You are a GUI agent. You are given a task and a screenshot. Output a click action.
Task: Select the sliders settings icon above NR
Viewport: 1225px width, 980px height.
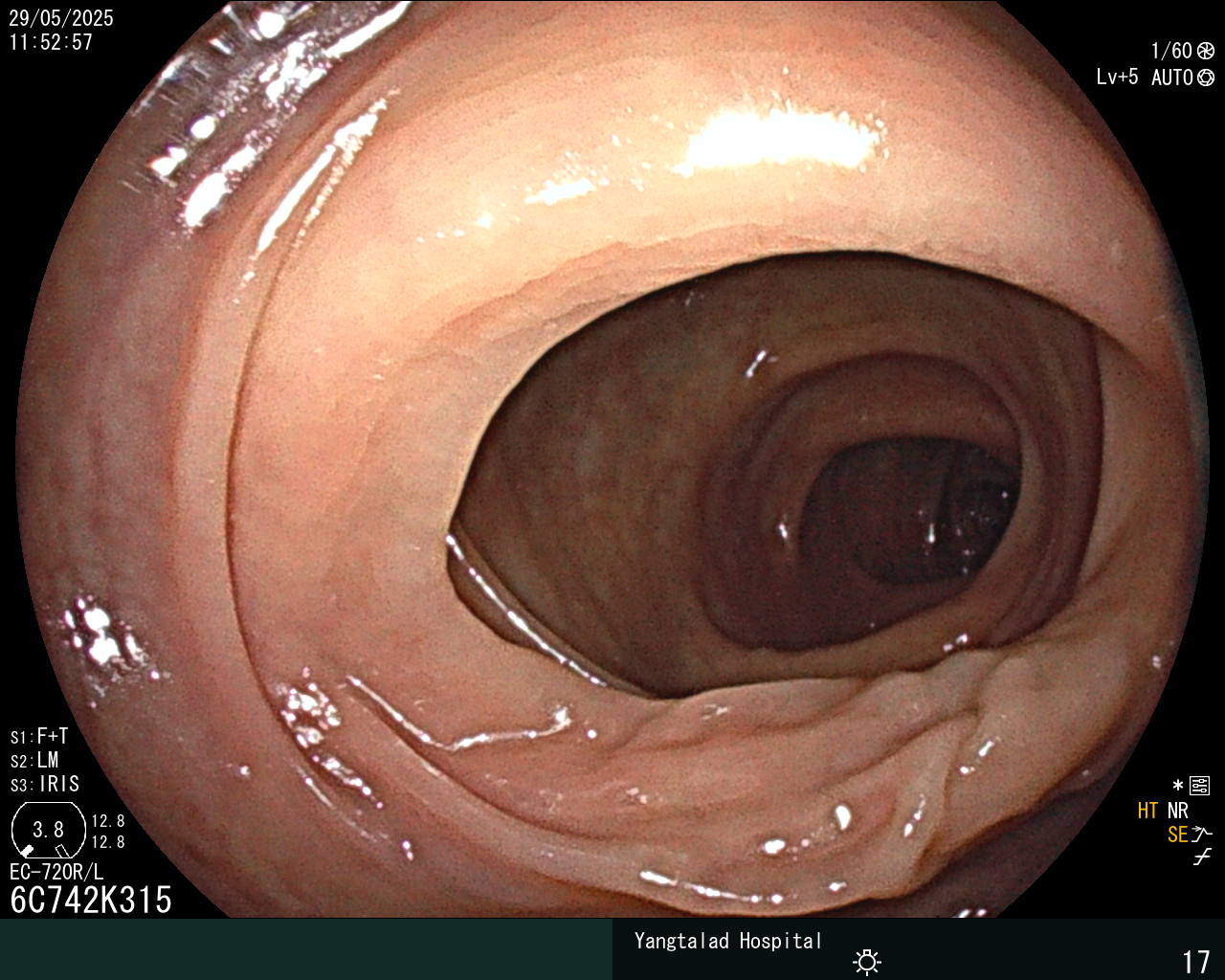(1199, 786)
